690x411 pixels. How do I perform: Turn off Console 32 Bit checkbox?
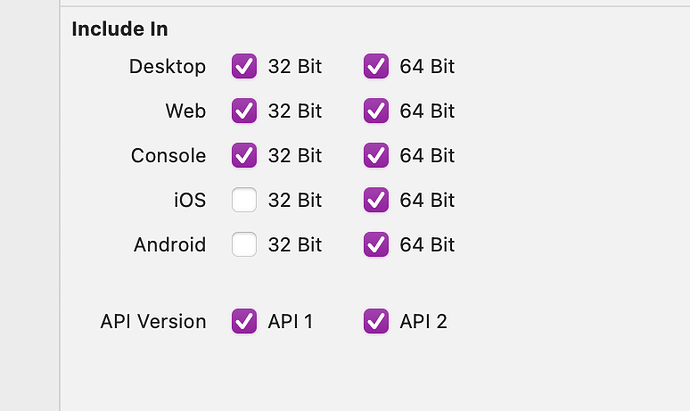[244, 156]
